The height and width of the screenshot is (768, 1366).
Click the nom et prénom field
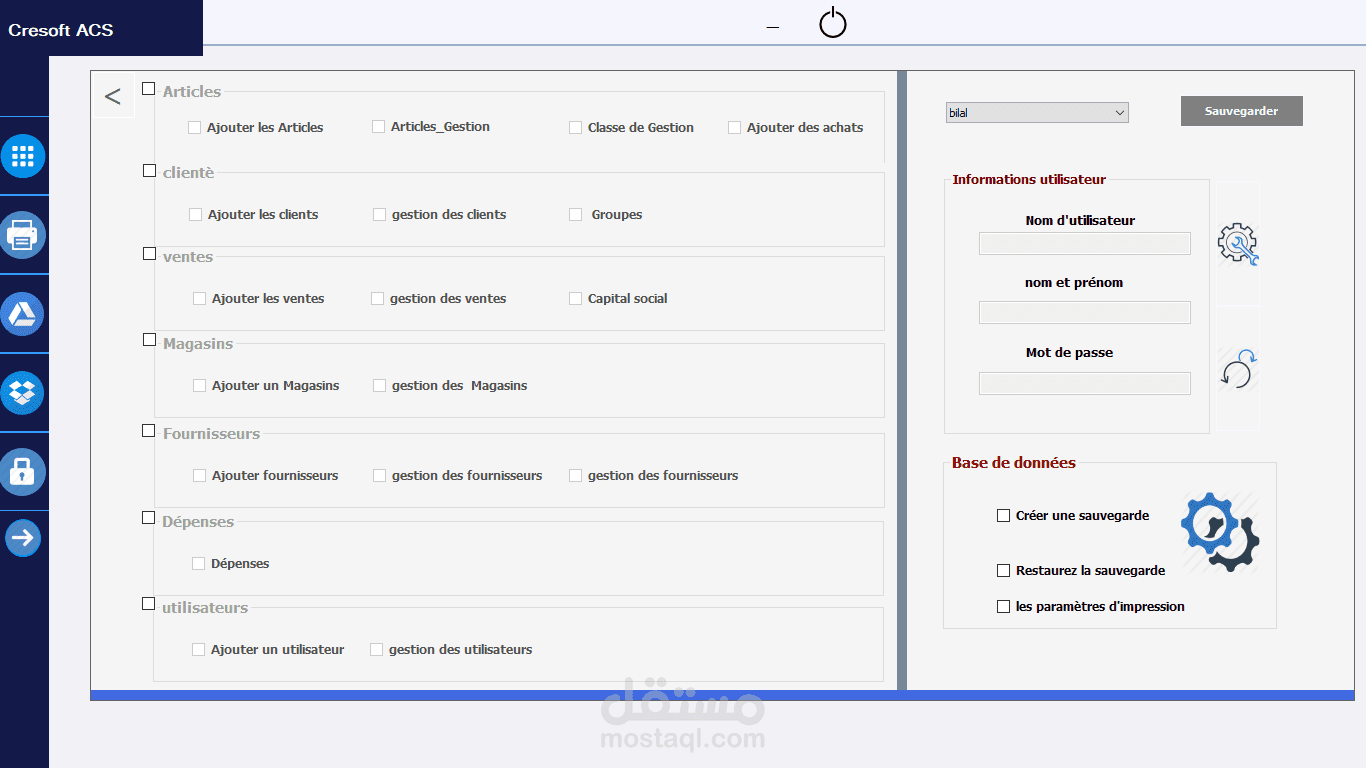[x=1085, y=313]
